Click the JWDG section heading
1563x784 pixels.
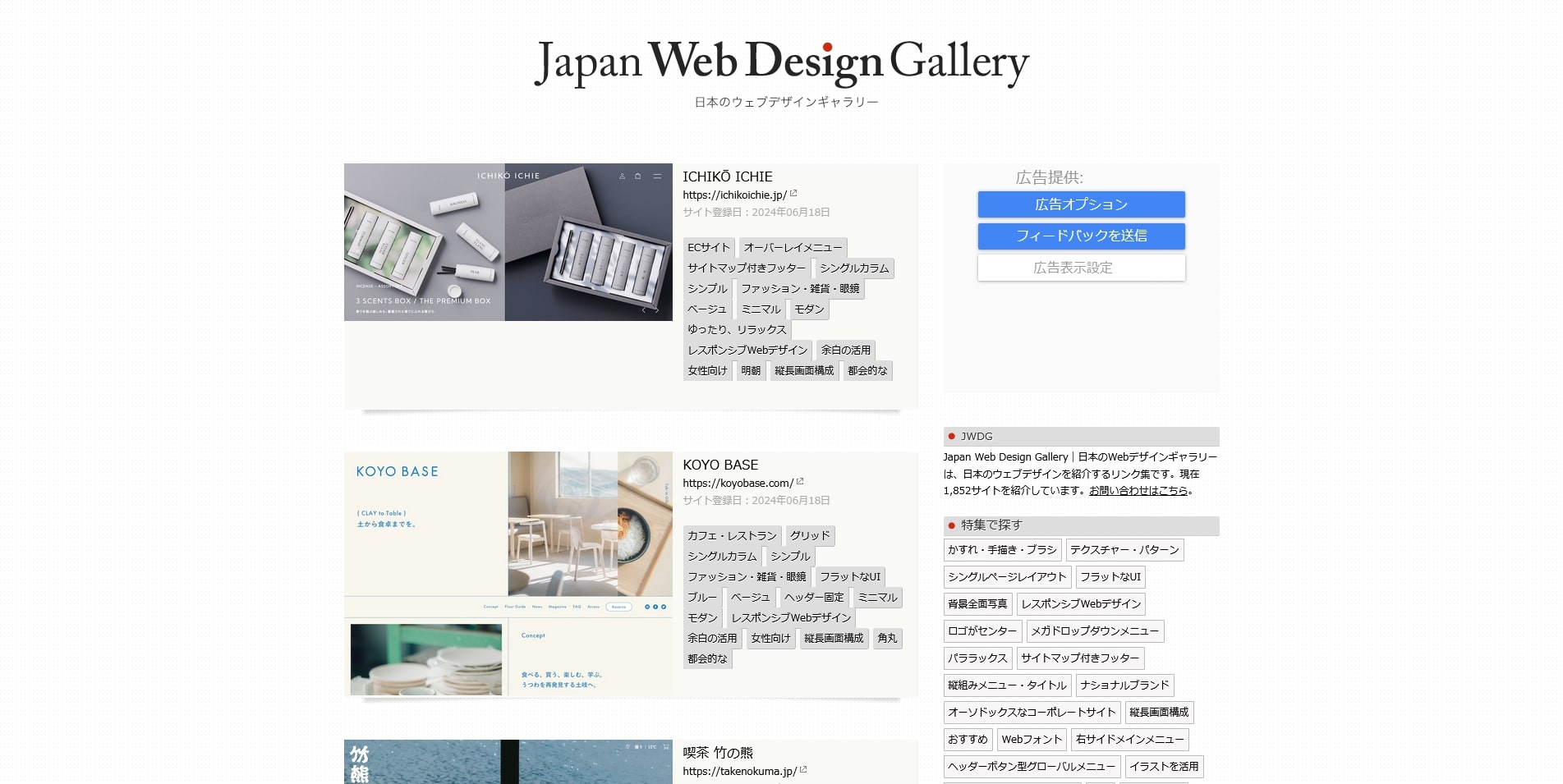1081,437
